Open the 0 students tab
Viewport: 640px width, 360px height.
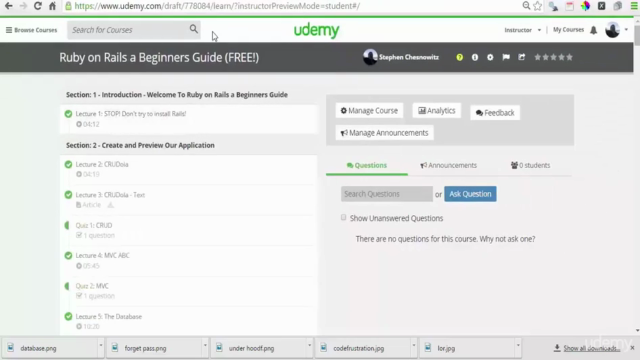pyautogui.click(x=531, y=165)
